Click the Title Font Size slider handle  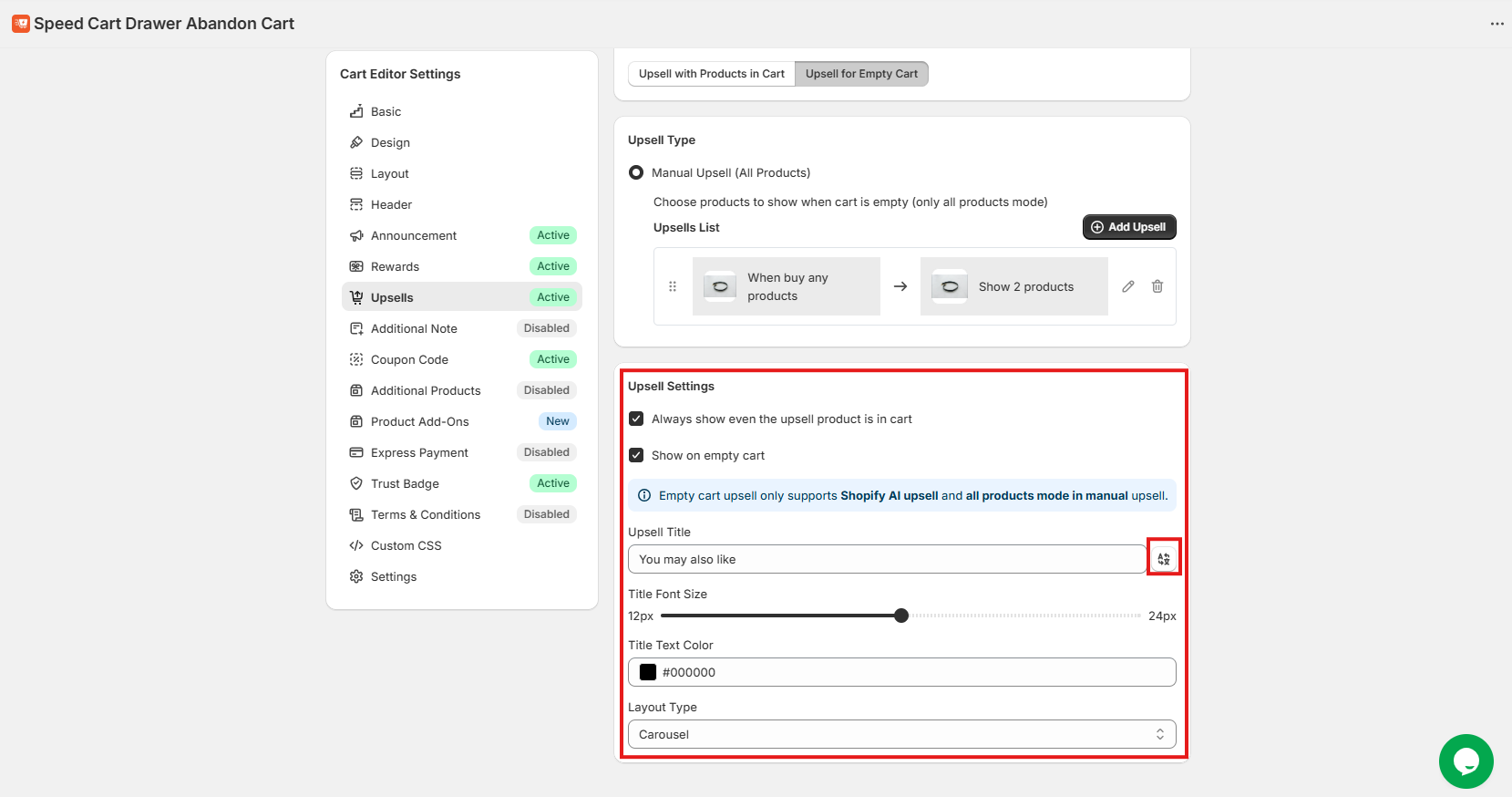click(x=901, y=616)
